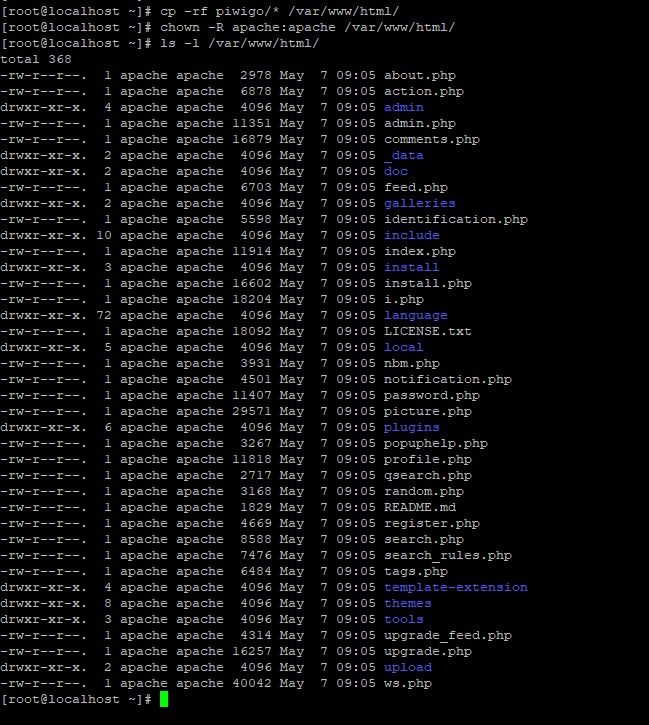Select the blue install directory name
The image size is (649, 725).
[x=411, y=267]
